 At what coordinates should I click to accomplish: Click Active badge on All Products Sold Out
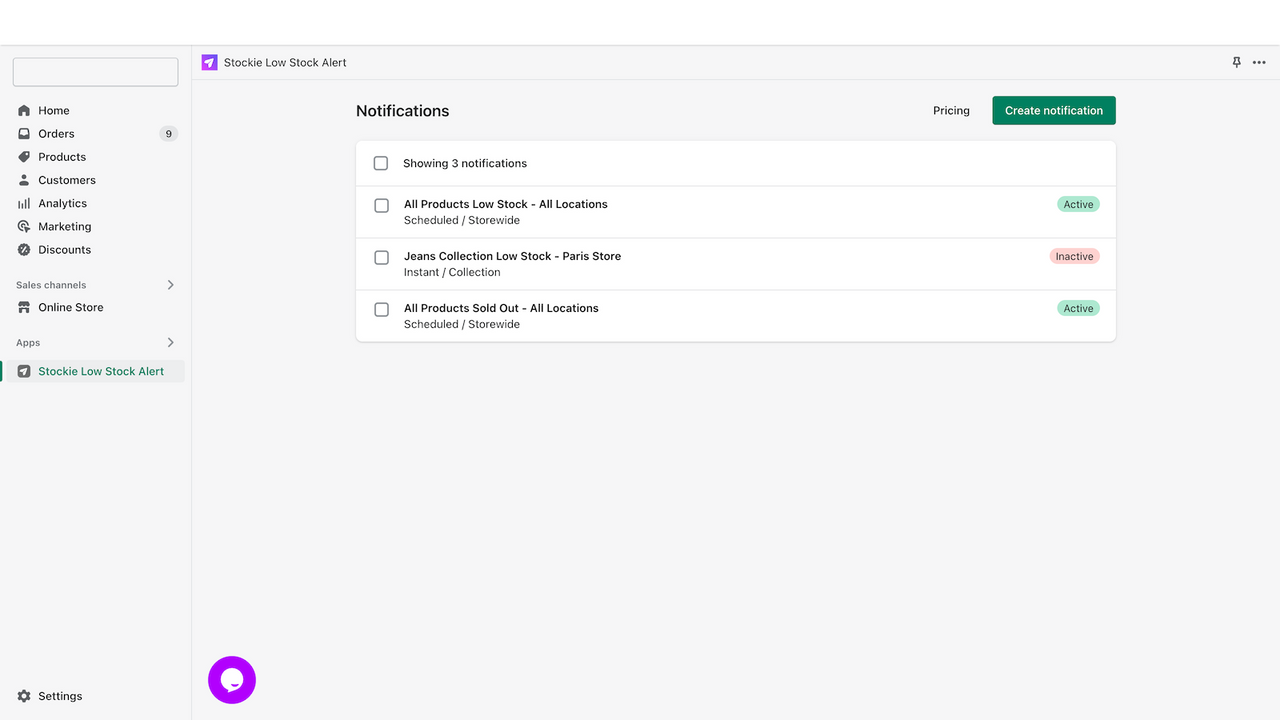[1078, 308]
